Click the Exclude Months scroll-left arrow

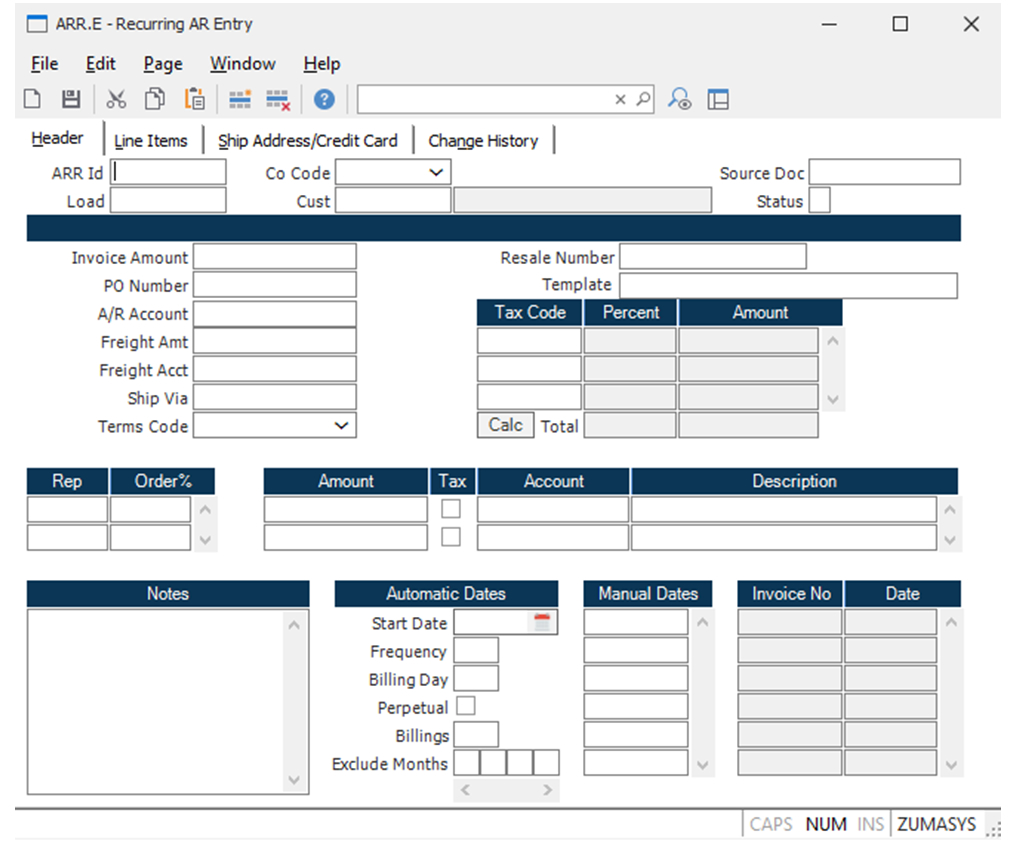tap(465, 790)
